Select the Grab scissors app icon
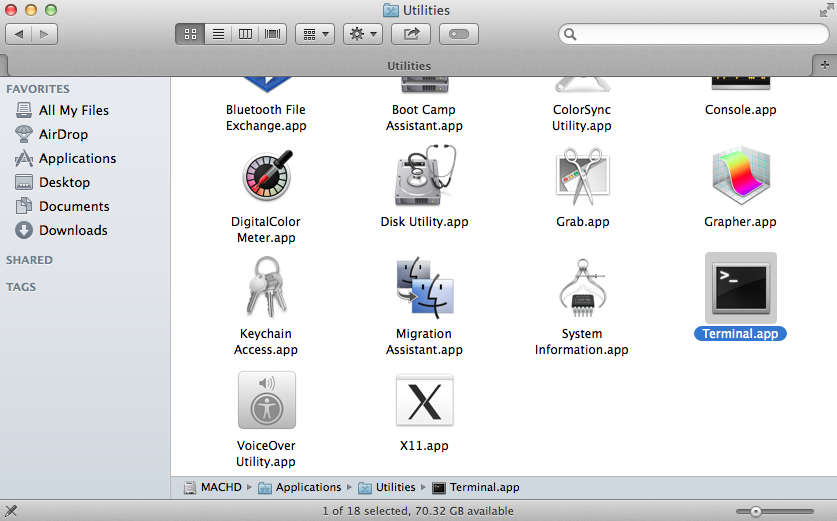Screen dimensions: 837x521 pos(582,177)
